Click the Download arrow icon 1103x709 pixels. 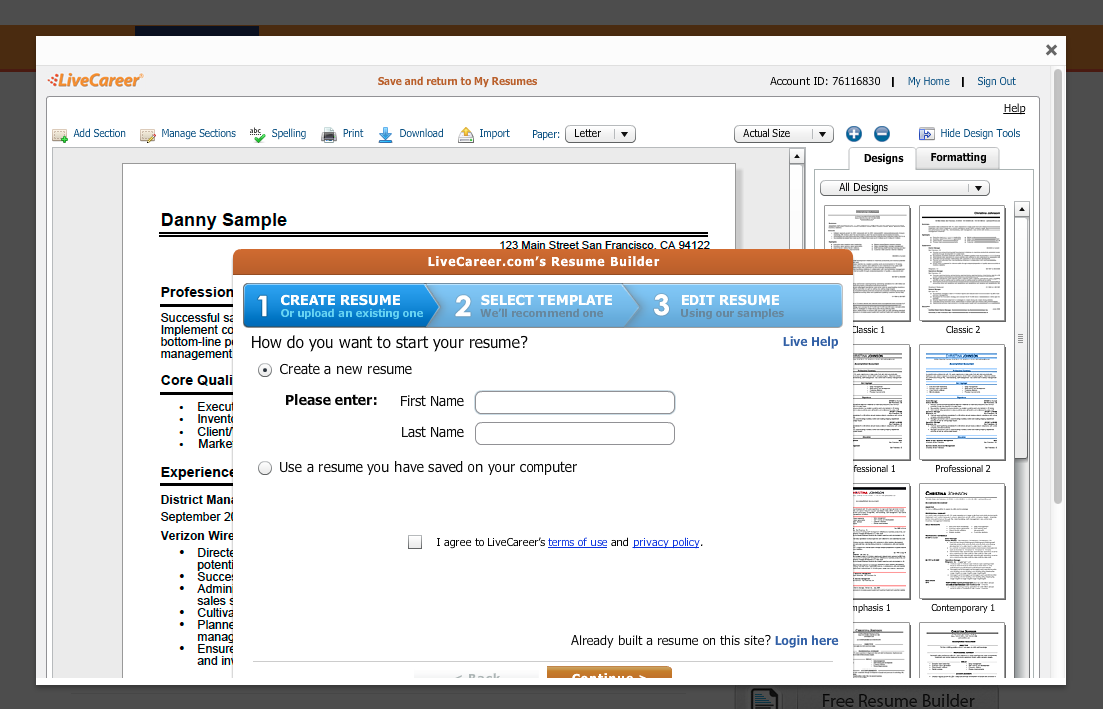[x=385, y=134]
